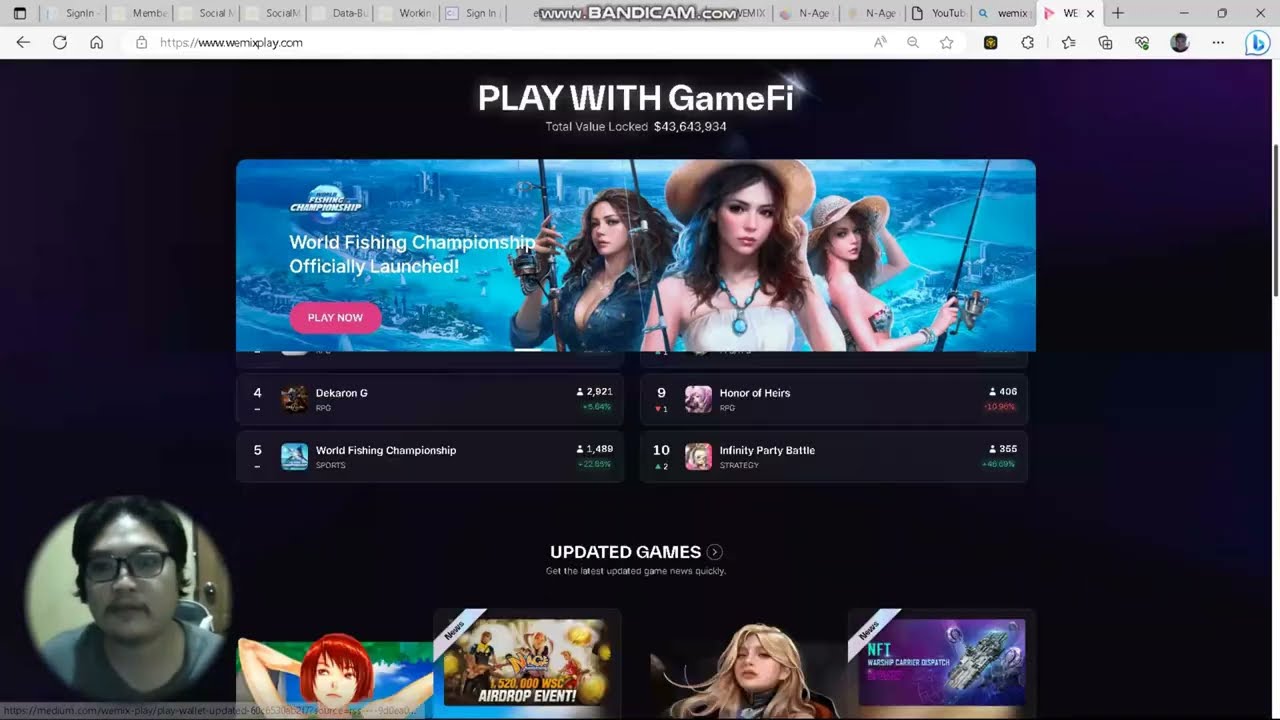This screenshot has width=1280, height=720.
Task: Click the page vertical scrollbar thumb
Action: click(x=1275, y=220)
